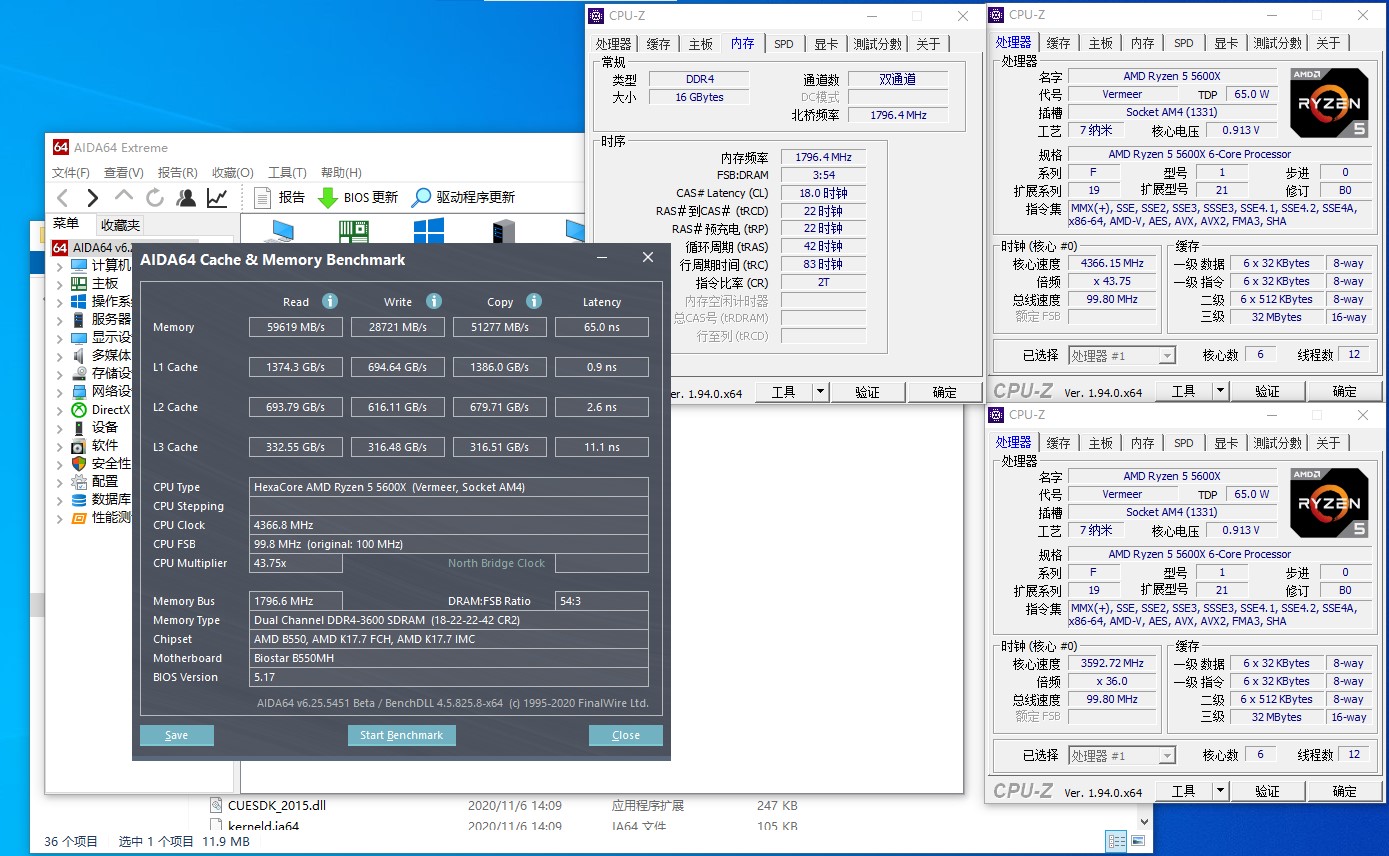Open 工具 dropdown arrow in top-right CPU-Z

(1220, 391)
